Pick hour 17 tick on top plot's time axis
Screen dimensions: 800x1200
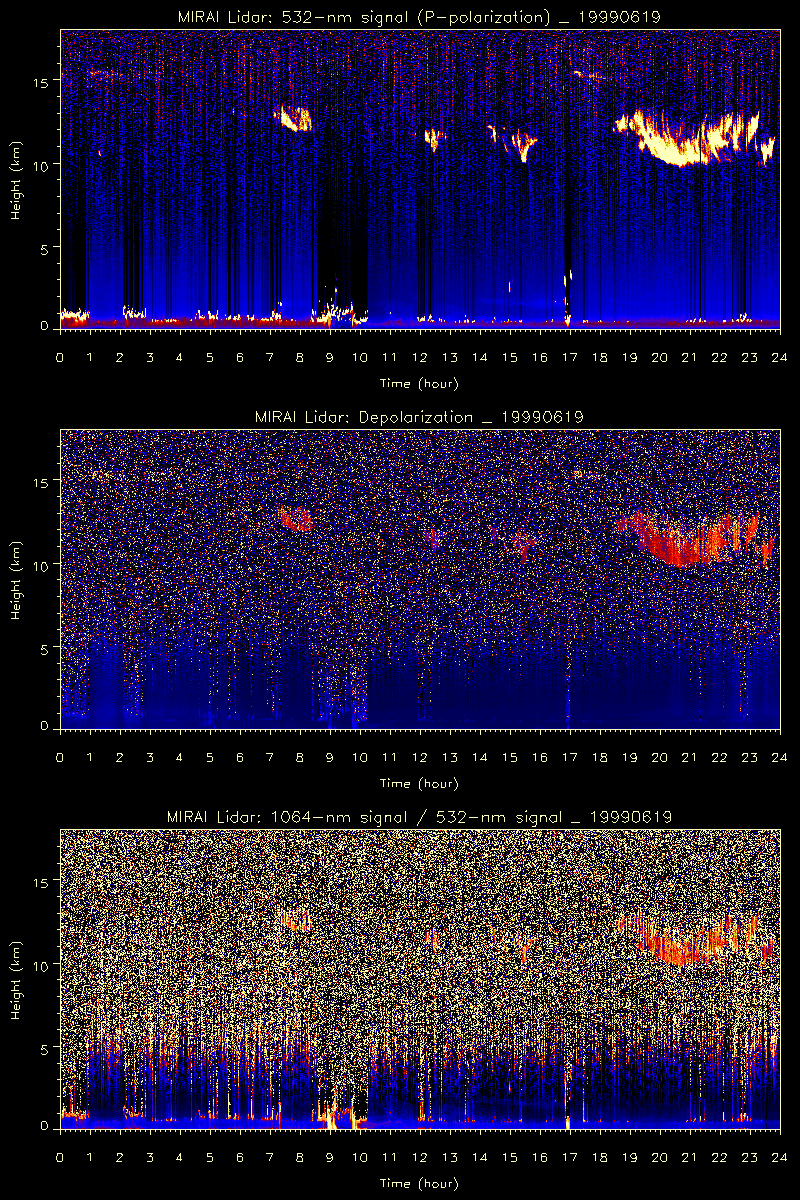(x=569, y=357)
